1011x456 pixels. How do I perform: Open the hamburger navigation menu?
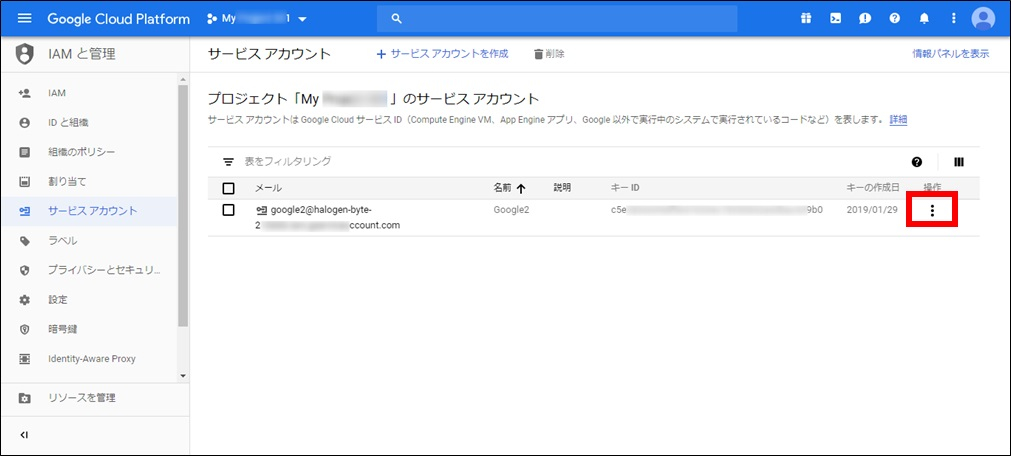pos(25,19)
